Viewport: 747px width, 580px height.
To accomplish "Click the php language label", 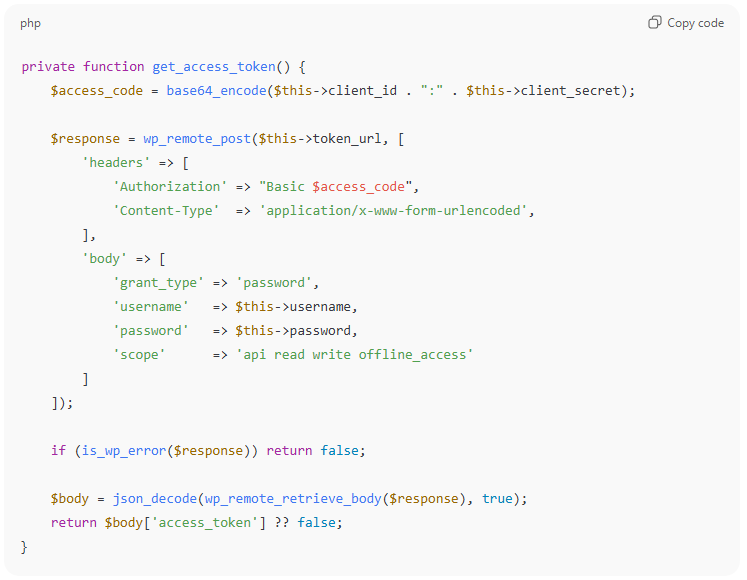I will click(31, 23).
